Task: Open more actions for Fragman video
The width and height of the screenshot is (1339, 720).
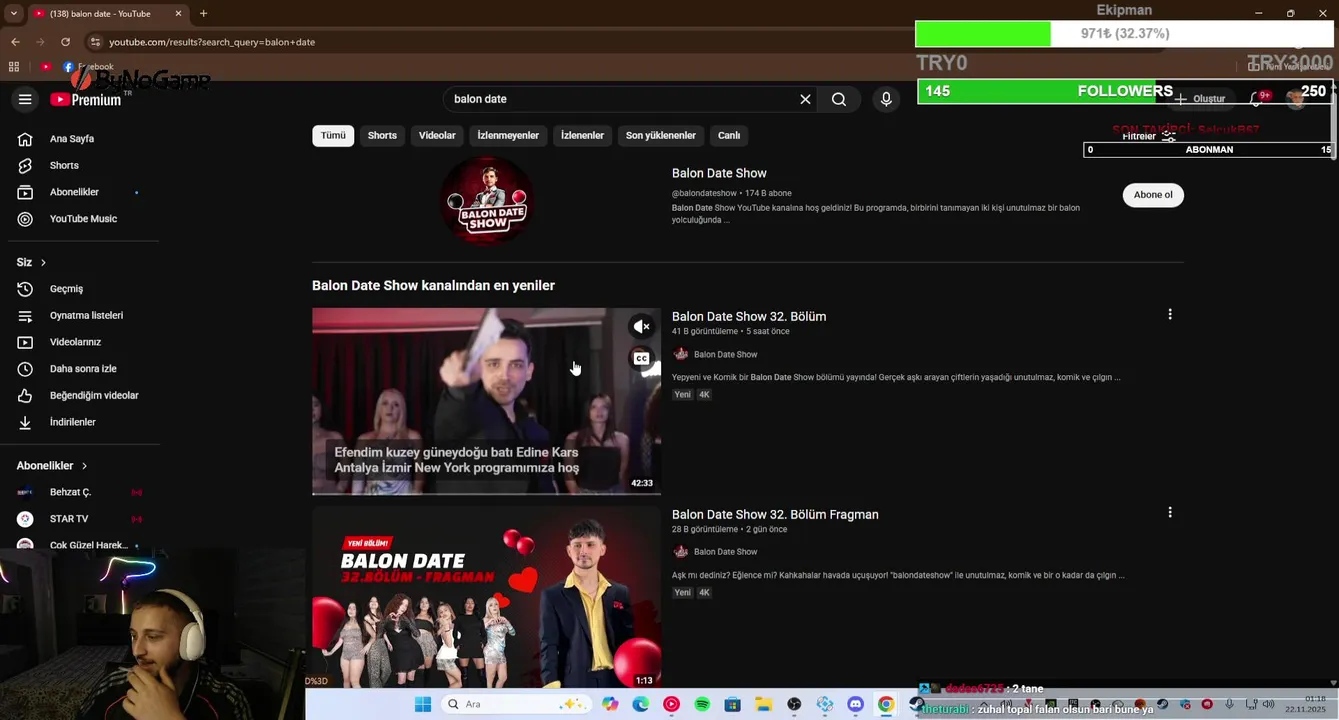Action: [x=1170, y=512]
